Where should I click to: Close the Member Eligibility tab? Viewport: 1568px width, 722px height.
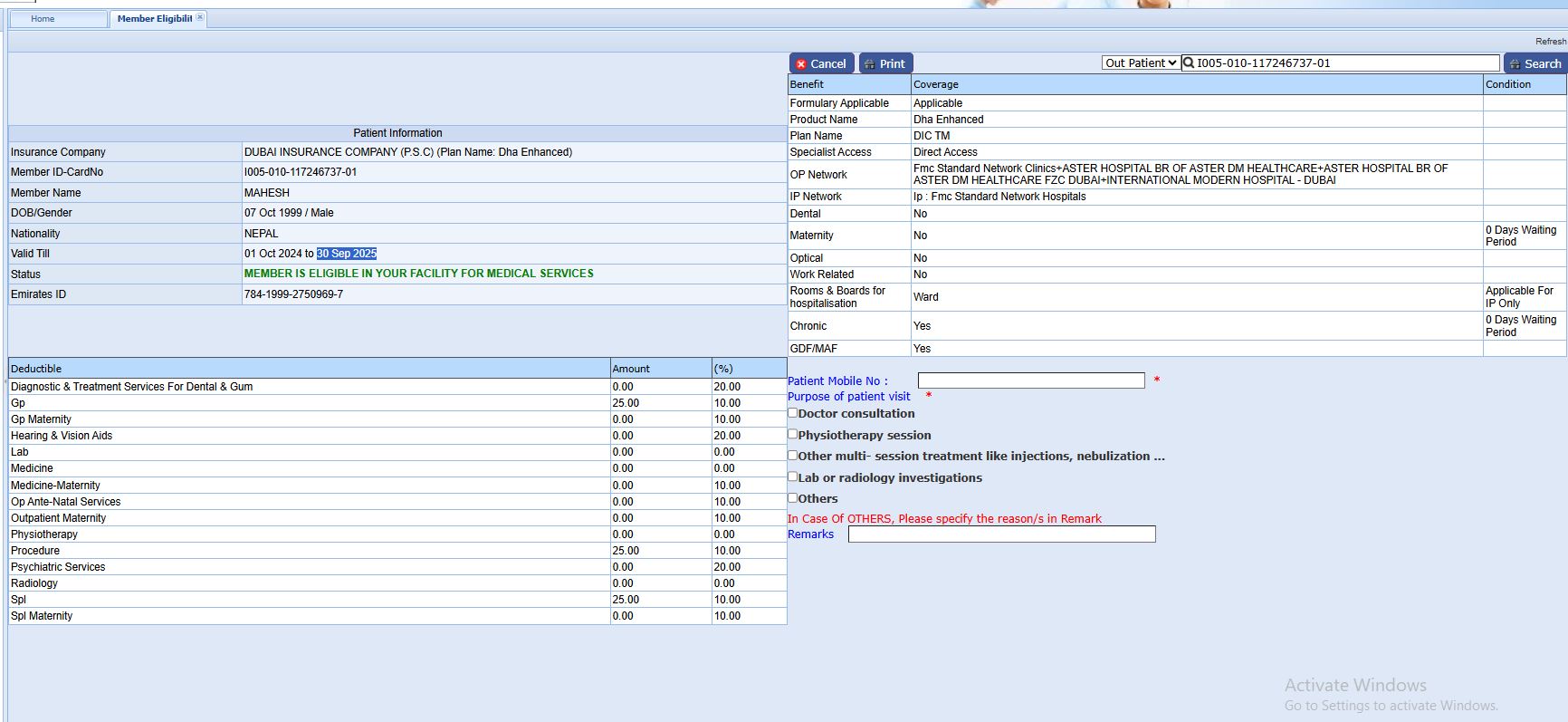click(200, 17)
